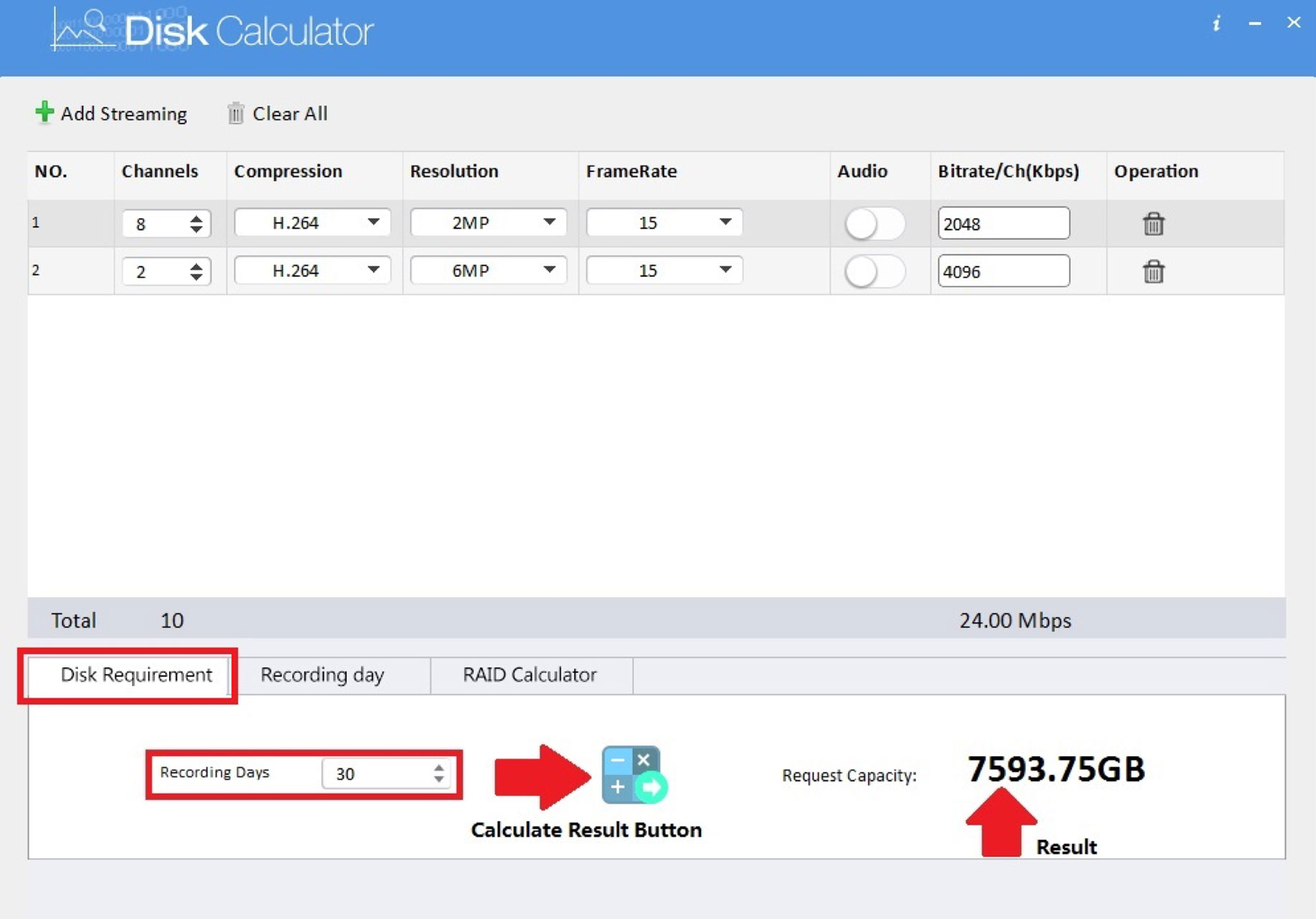Select the Disk Requirement tab

pos(135,675)
